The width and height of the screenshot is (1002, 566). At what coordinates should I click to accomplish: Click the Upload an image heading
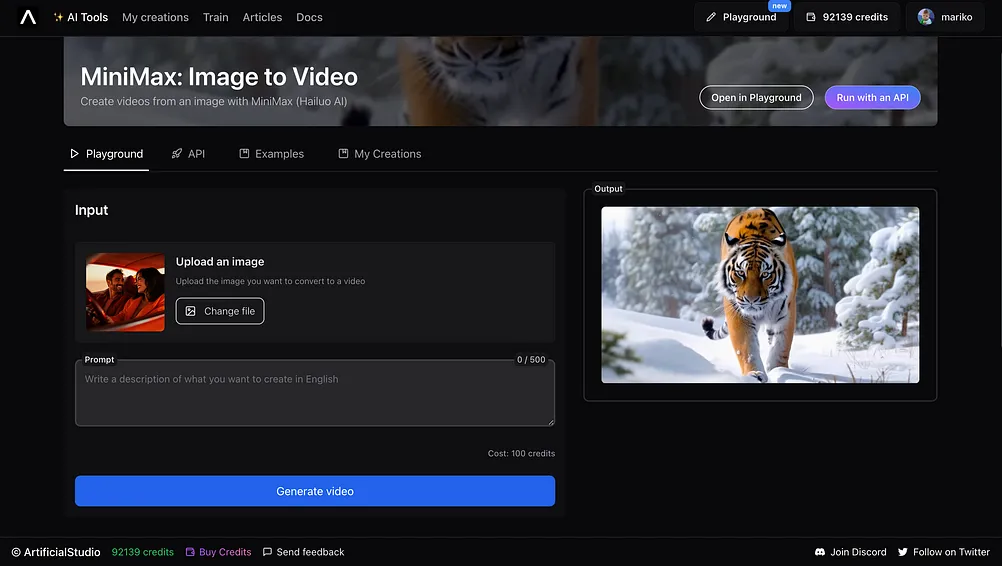point(220,262)
